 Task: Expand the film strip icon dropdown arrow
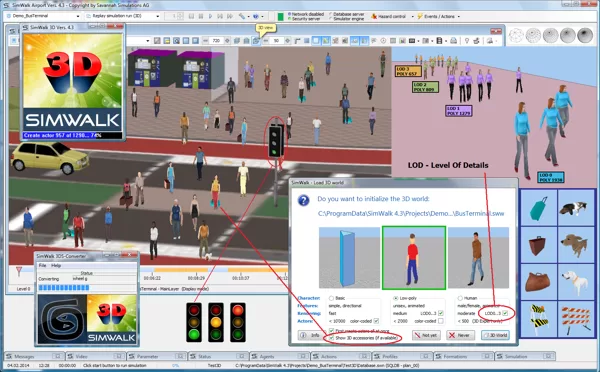[445, 41]
